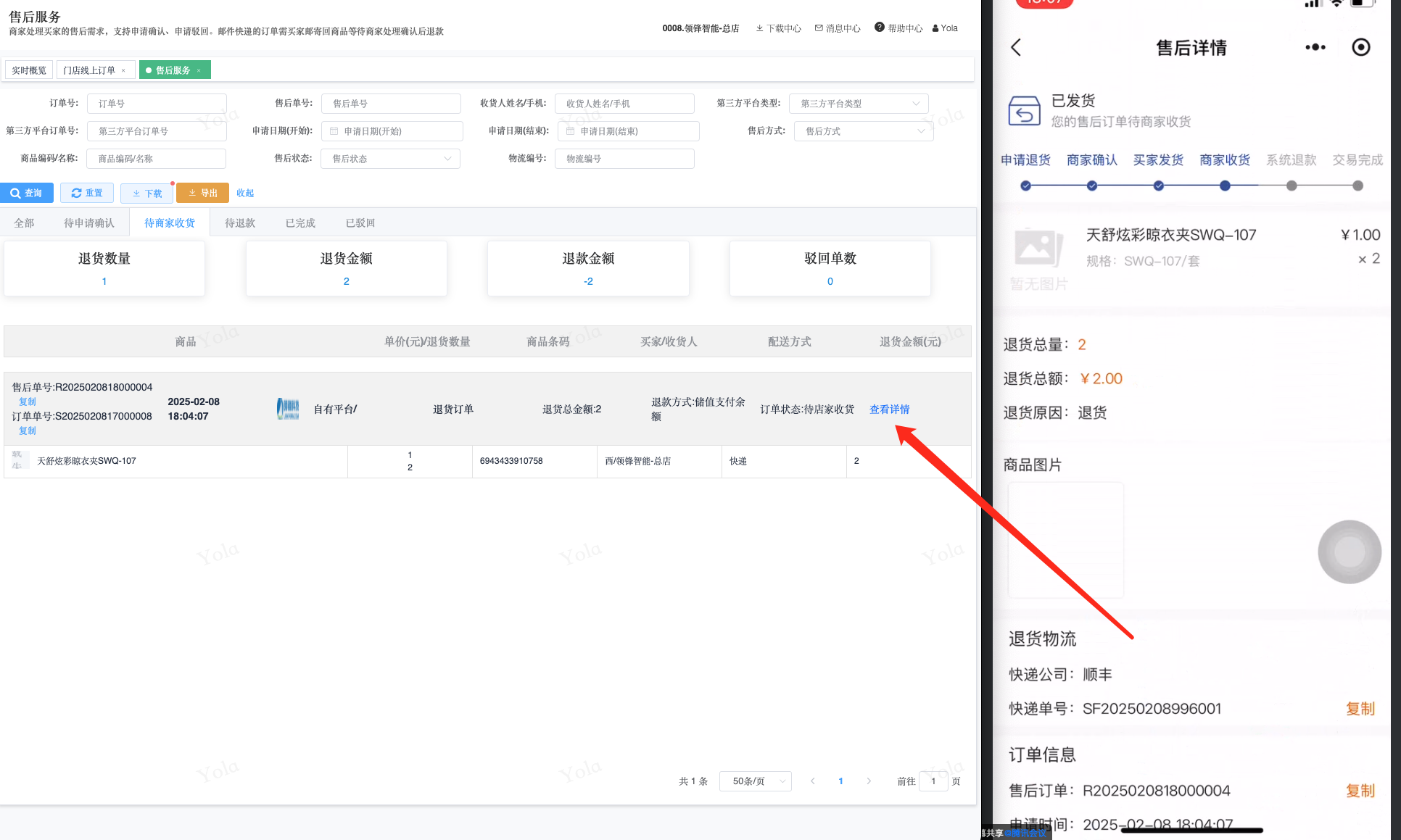Open the three-dots menu in mobile header
Viewport: 1401px width, 840px height.
(x=1315, y=48)
